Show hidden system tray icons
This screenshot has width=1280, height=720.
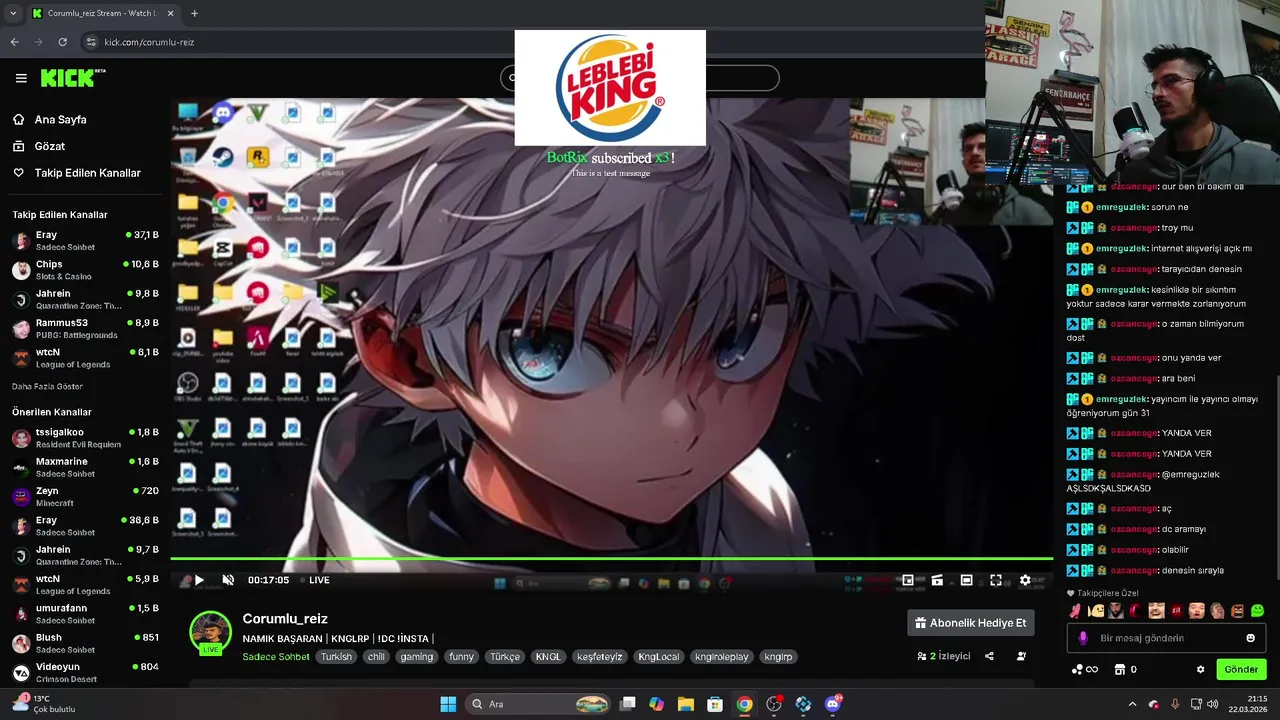1132,704
